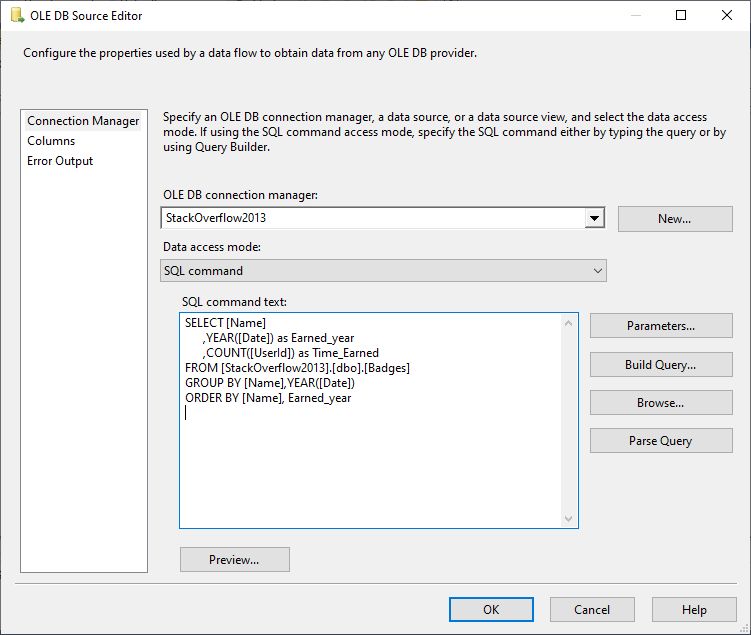Select StackOverflow2013 connection combo box
This screenshot has width=751, height=635.
[x=372, y=218]
